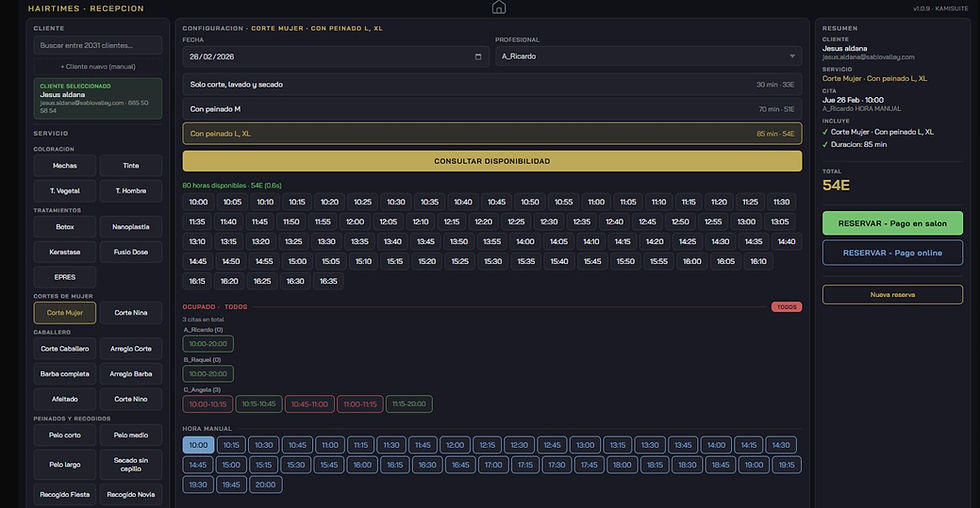Viewport: 980px width, 508px height.
Task: Pick the available 10:05 time slot
Action: 232,202
